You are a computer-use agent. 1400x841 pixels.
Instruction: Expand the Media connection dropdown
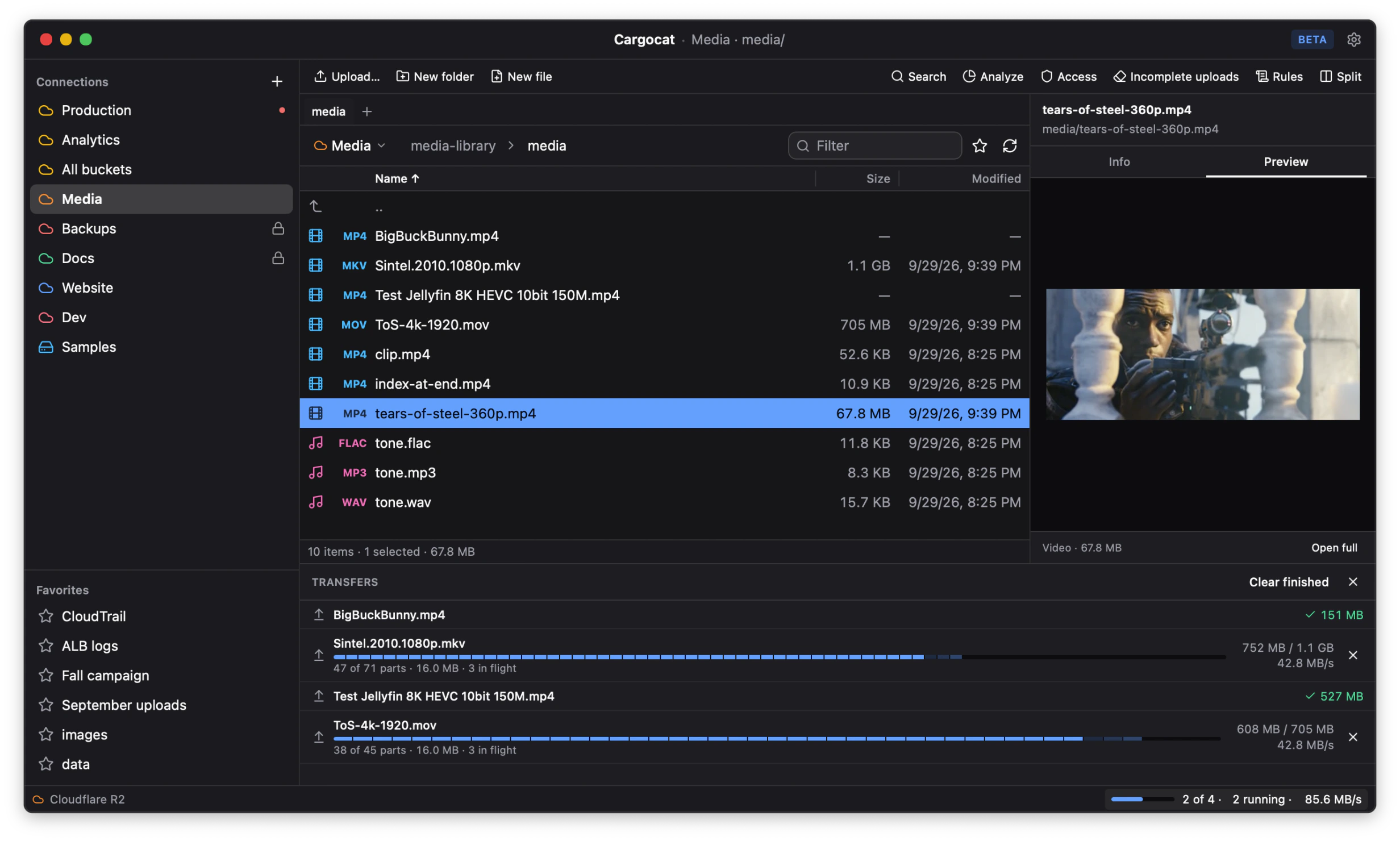(x=349, y=146)
